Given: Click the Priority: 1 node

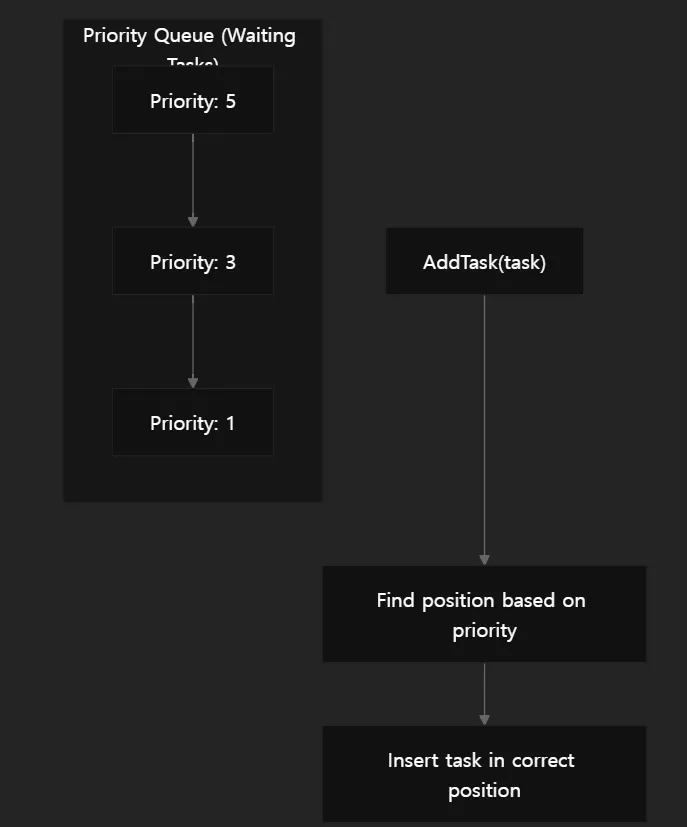Looking at the screenshot, I should [x=193, y=422].
